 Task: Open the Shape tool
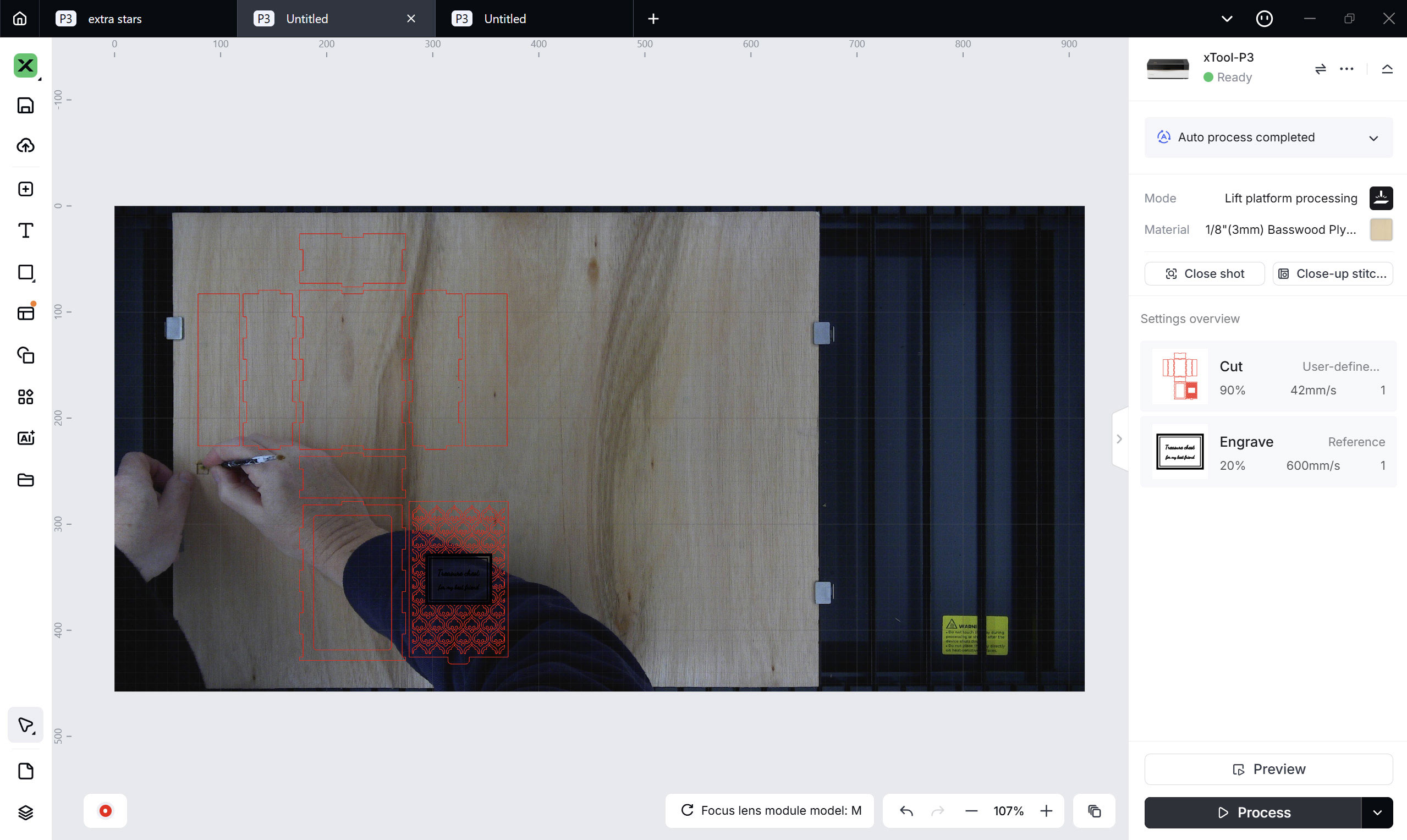click(x=25, y=272)
